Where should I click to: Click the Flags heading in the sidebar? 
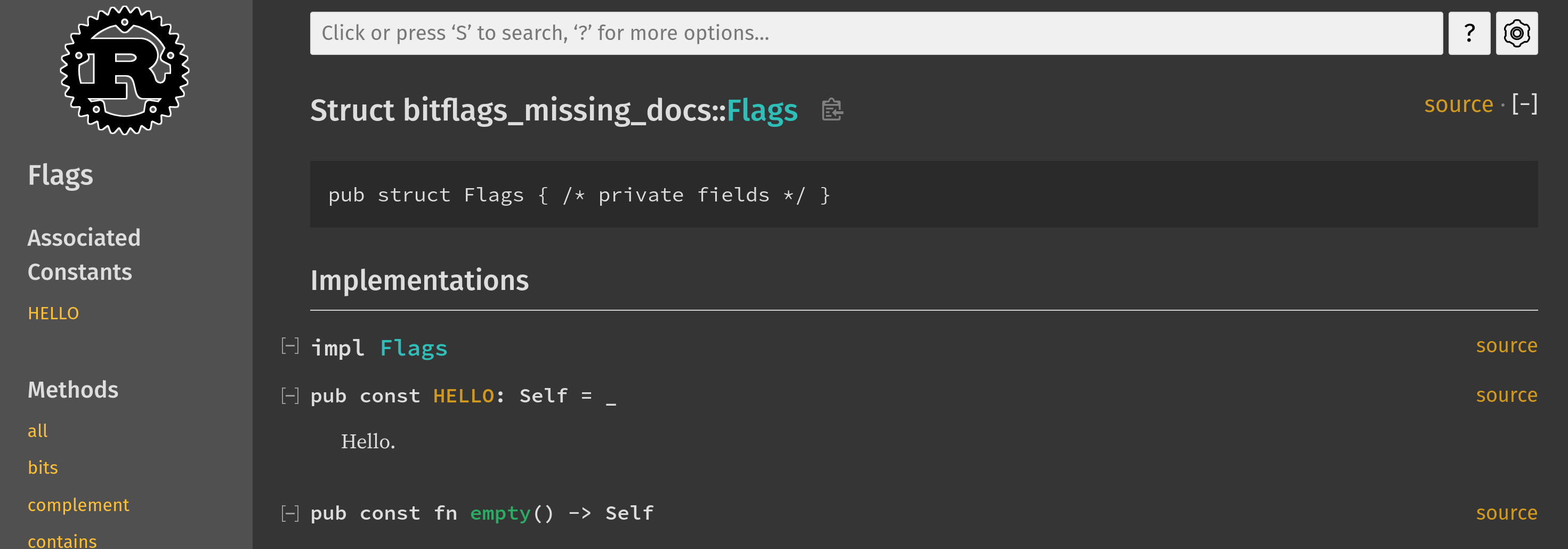60,175
